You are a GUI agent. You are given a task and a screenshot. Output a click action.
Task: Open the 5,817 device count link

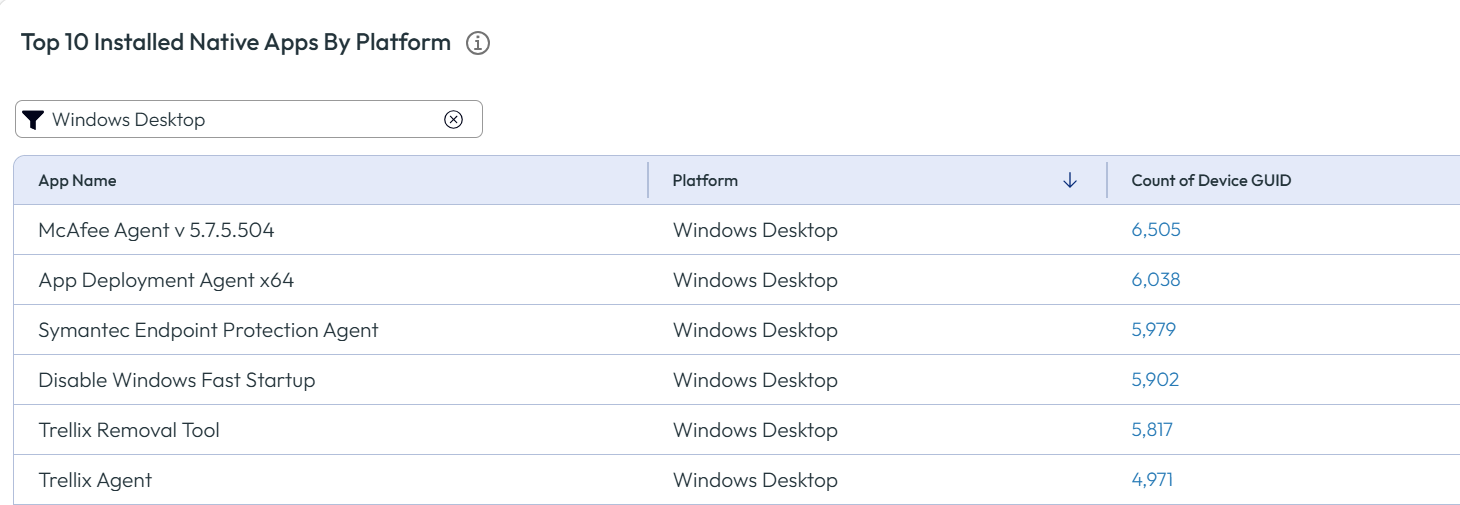(x=1152, y=430)
